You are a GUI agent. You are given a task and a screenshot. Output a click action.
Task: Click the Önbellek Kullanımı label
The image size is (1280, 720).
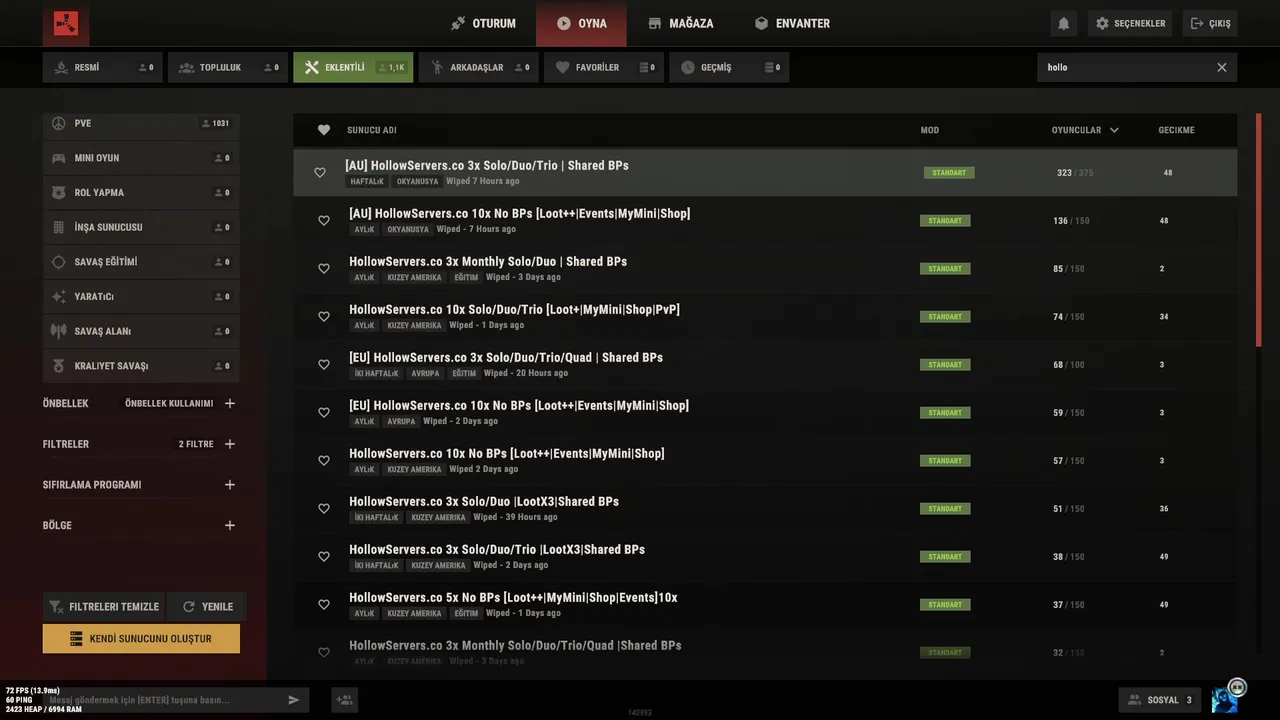[x=169, y=404]
